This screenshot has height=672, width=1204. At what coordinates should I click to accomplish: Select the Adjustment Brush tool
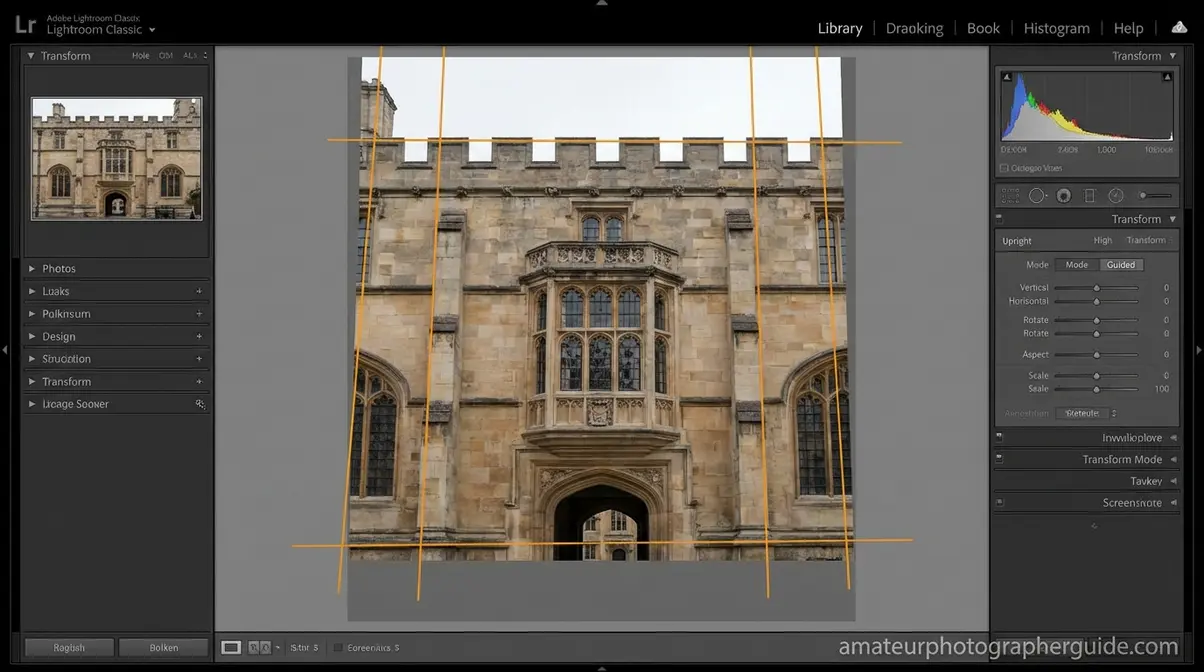[x=1143, y=195]
